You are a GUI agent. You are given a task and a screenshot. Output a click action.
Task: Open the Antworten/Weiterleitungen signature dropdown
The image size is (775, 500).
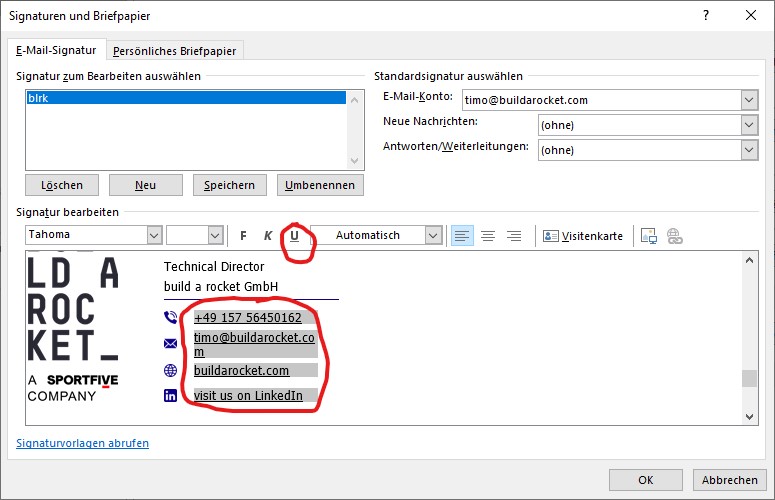coord(749,150)
